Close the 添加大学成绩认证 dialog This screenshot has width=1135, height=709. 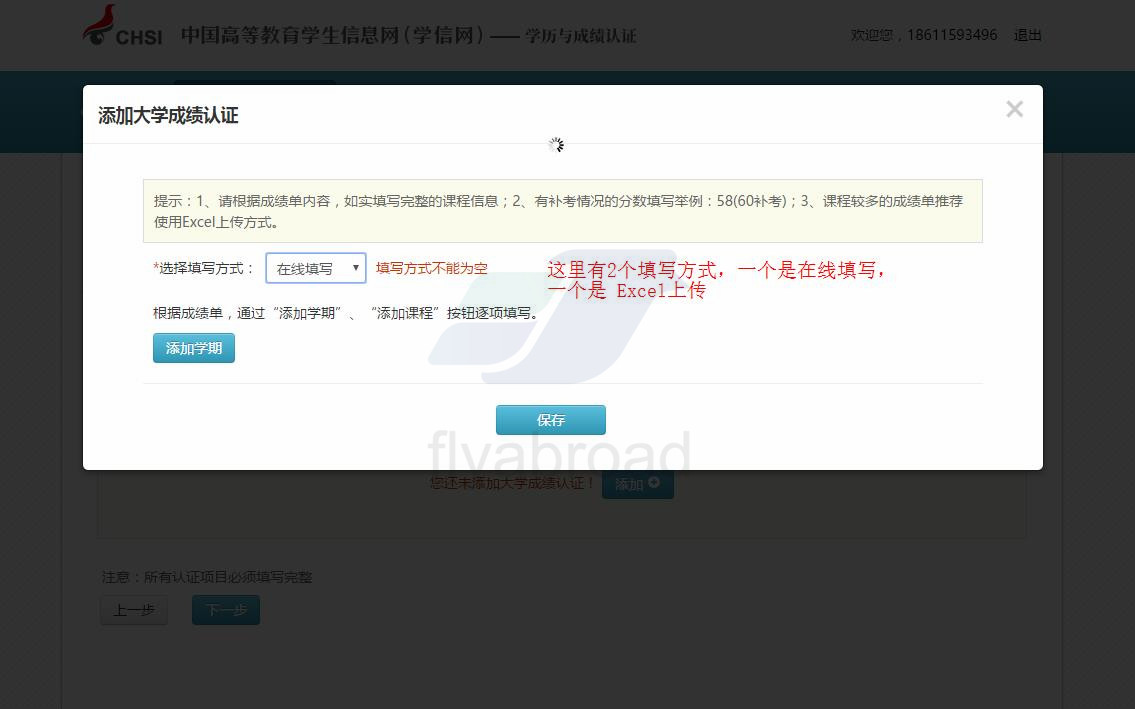1014,110
